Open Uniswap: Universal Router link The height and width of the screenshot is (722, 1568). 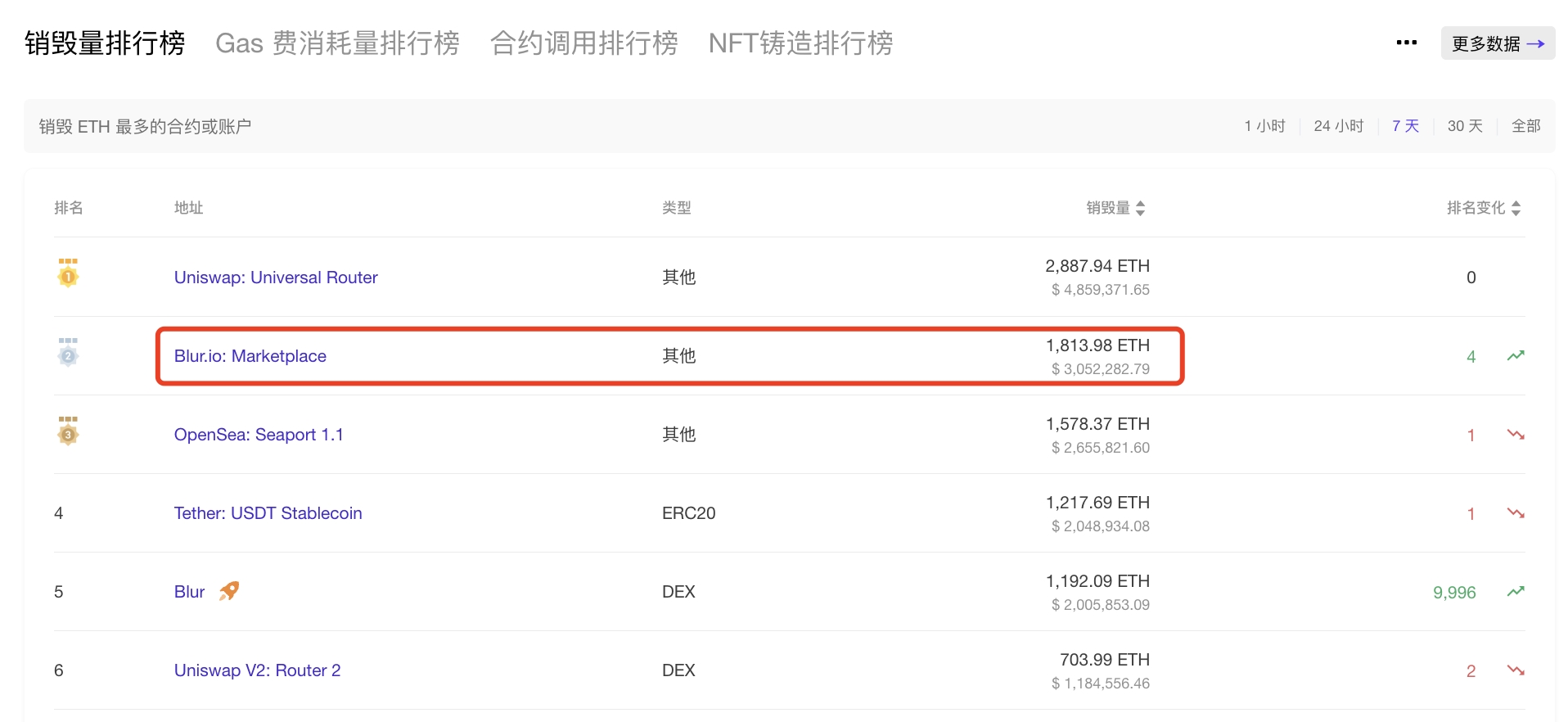coord(276,278)
